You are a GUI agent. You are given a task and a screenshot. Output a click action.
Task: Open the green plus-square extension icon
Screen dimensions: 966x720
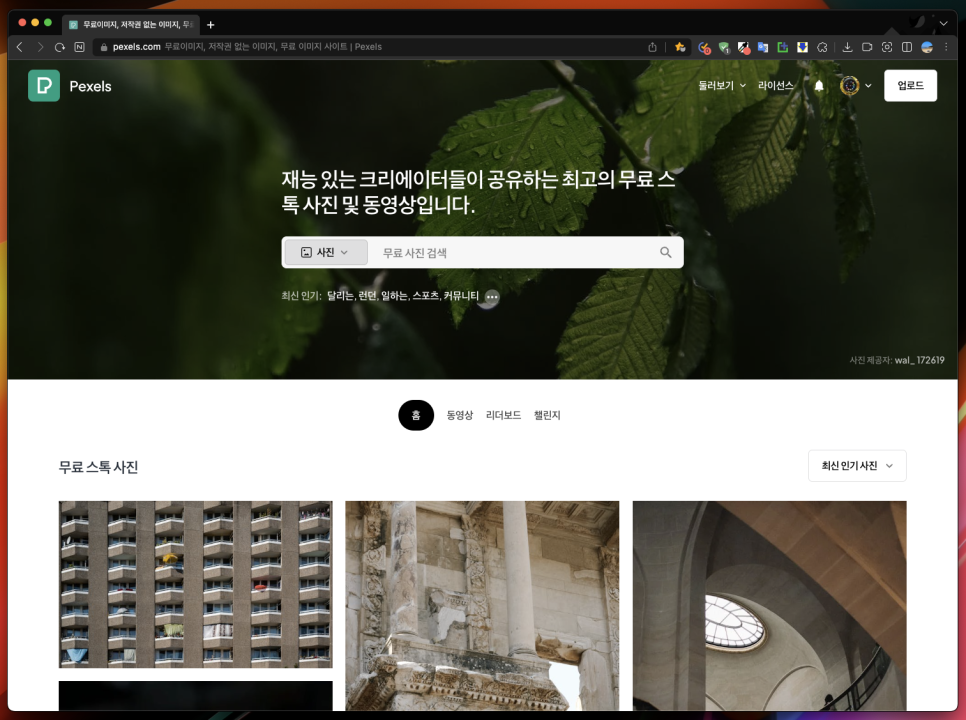pos(782,47)
